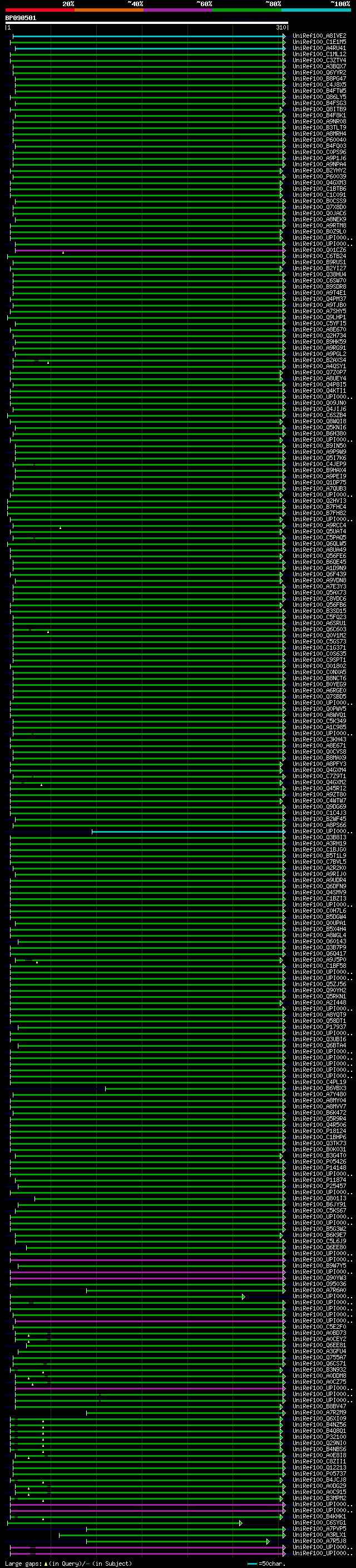Screen dimensions: 356x1568
Task: Choose the UniRef100_A0BD73 entry
Action: pyautogui.click(x=319, y=1333)
